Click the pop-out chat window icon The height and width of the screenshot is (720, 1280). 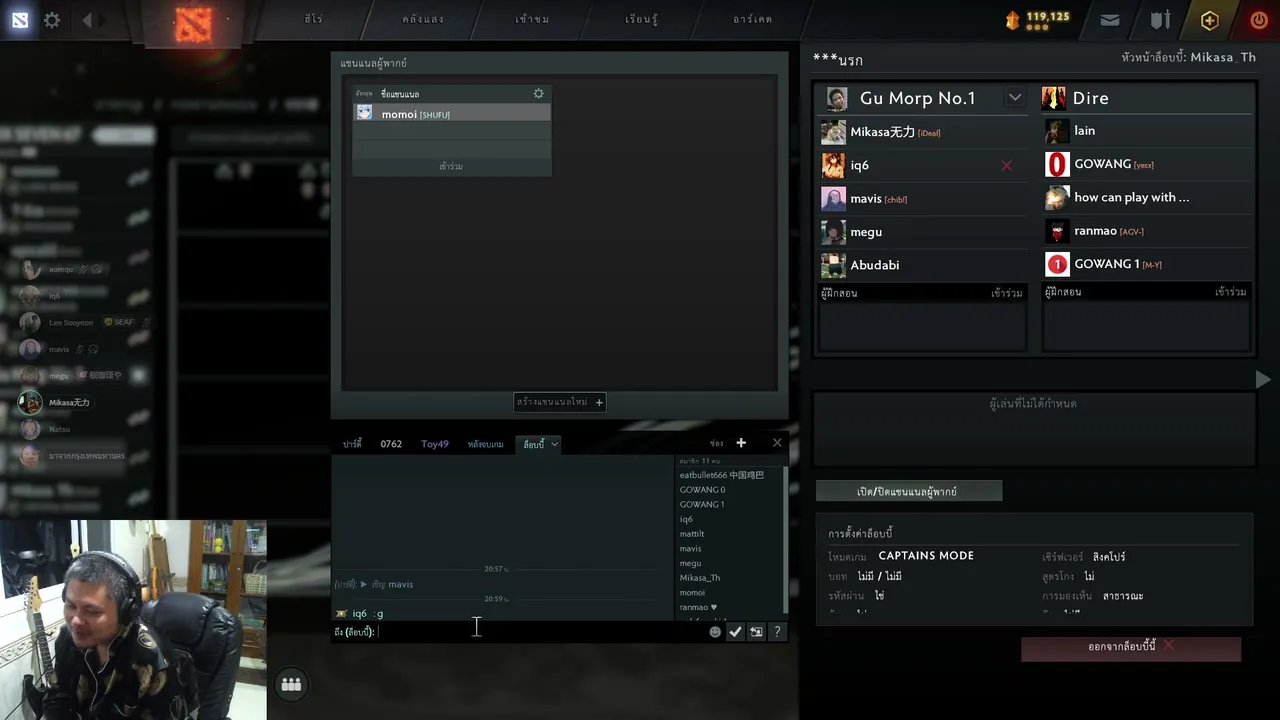[x=756, y=632]
